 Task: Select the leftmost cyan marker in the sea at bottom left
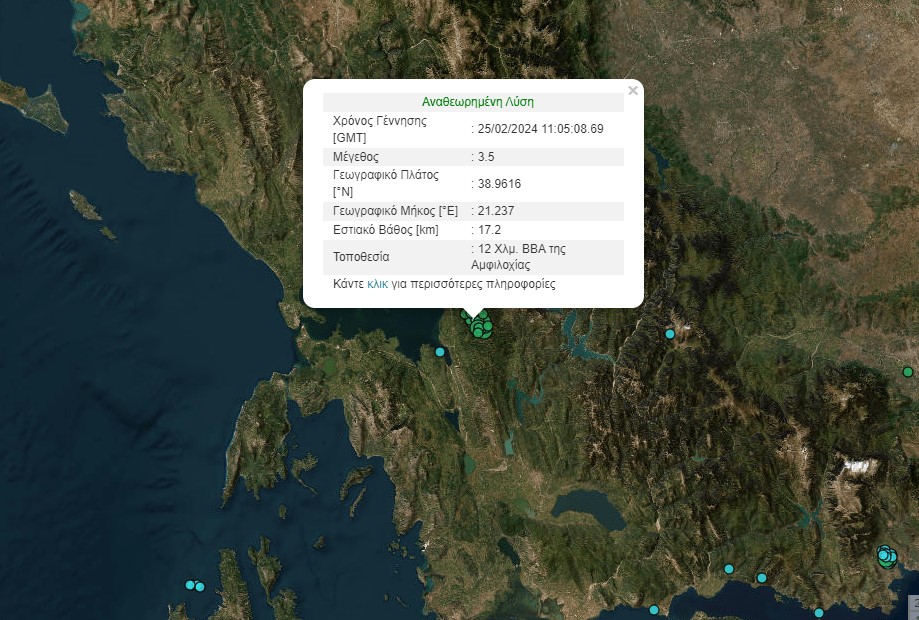pos(190,585)
